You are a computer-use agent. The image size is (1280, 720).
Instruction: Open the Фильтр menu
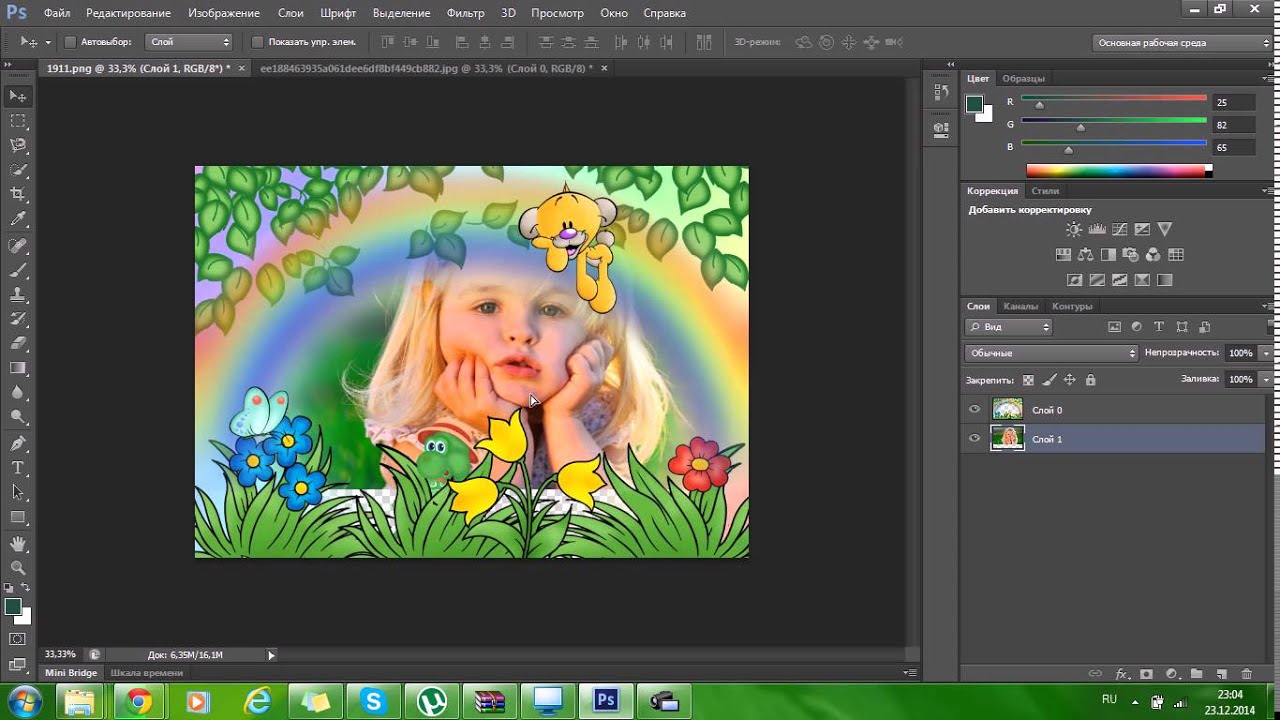click(465, 13)
